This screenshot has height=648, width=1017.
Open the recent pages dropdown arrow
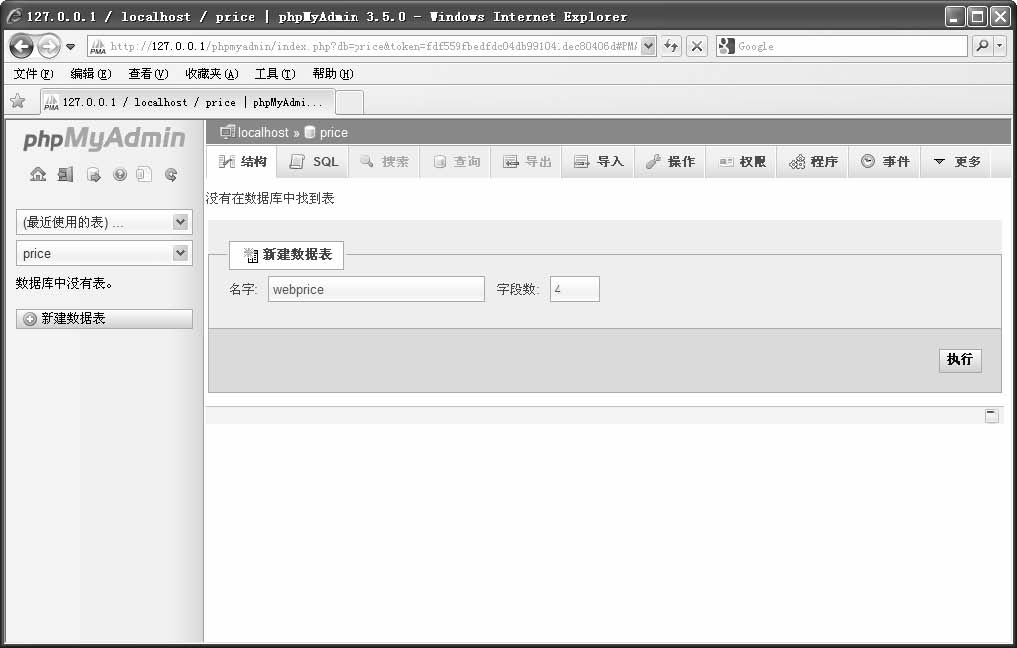click(x=70, y=47)
